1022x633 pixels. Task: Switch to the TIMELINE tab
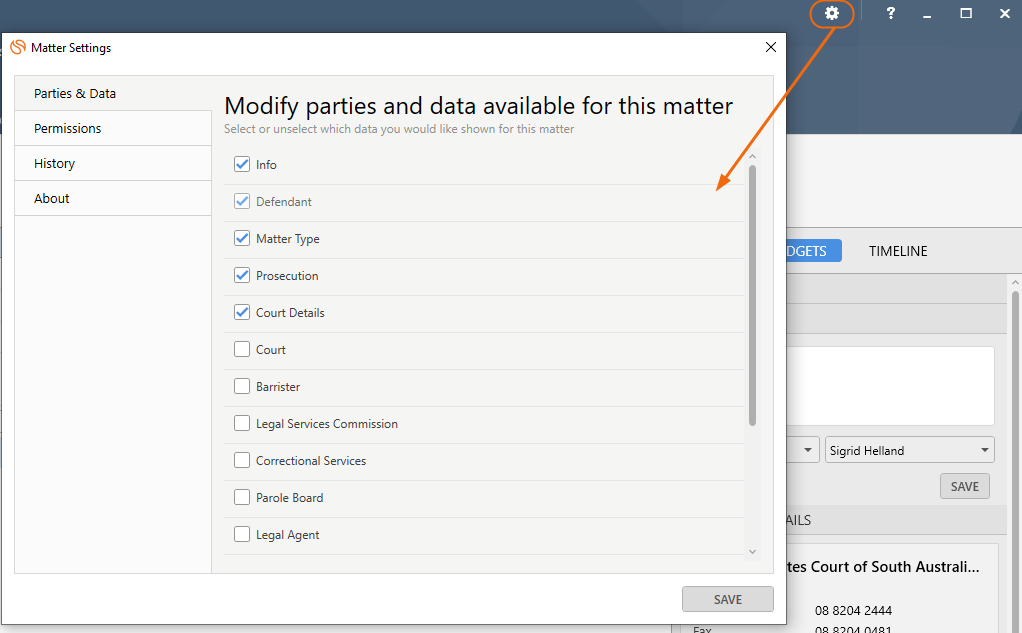pyautogui.click(x=898, y=251)
